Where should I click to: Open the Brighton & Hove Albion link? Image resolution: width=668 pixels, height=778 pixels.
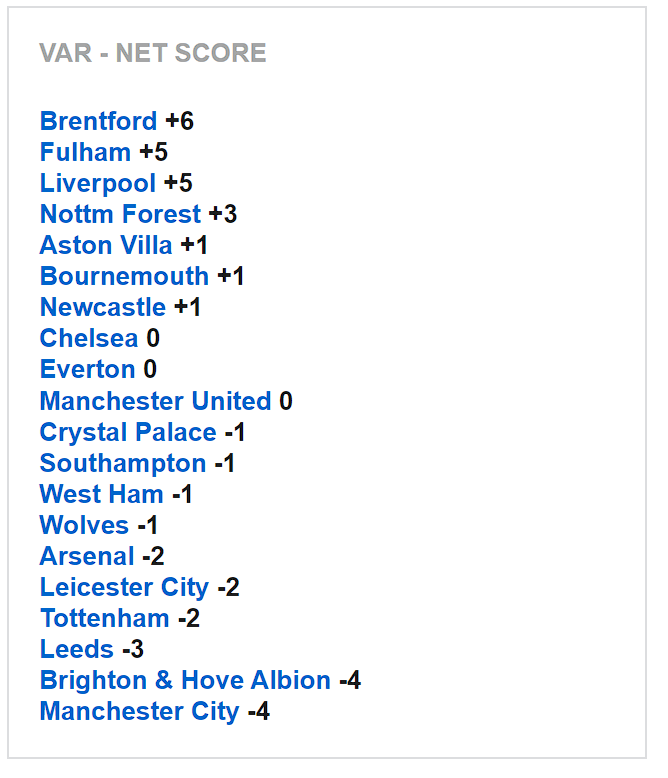coord(185,680)
